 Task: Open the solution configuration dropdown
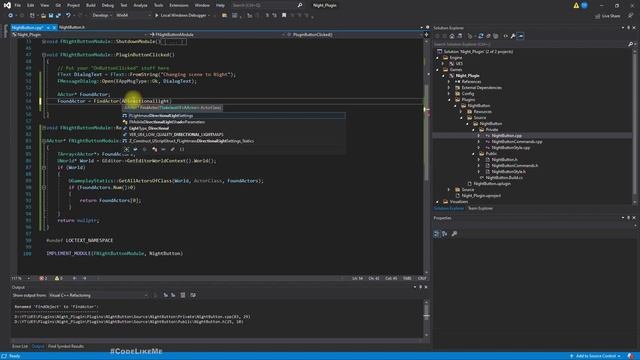pyautogui.click(x=101, y=16)
